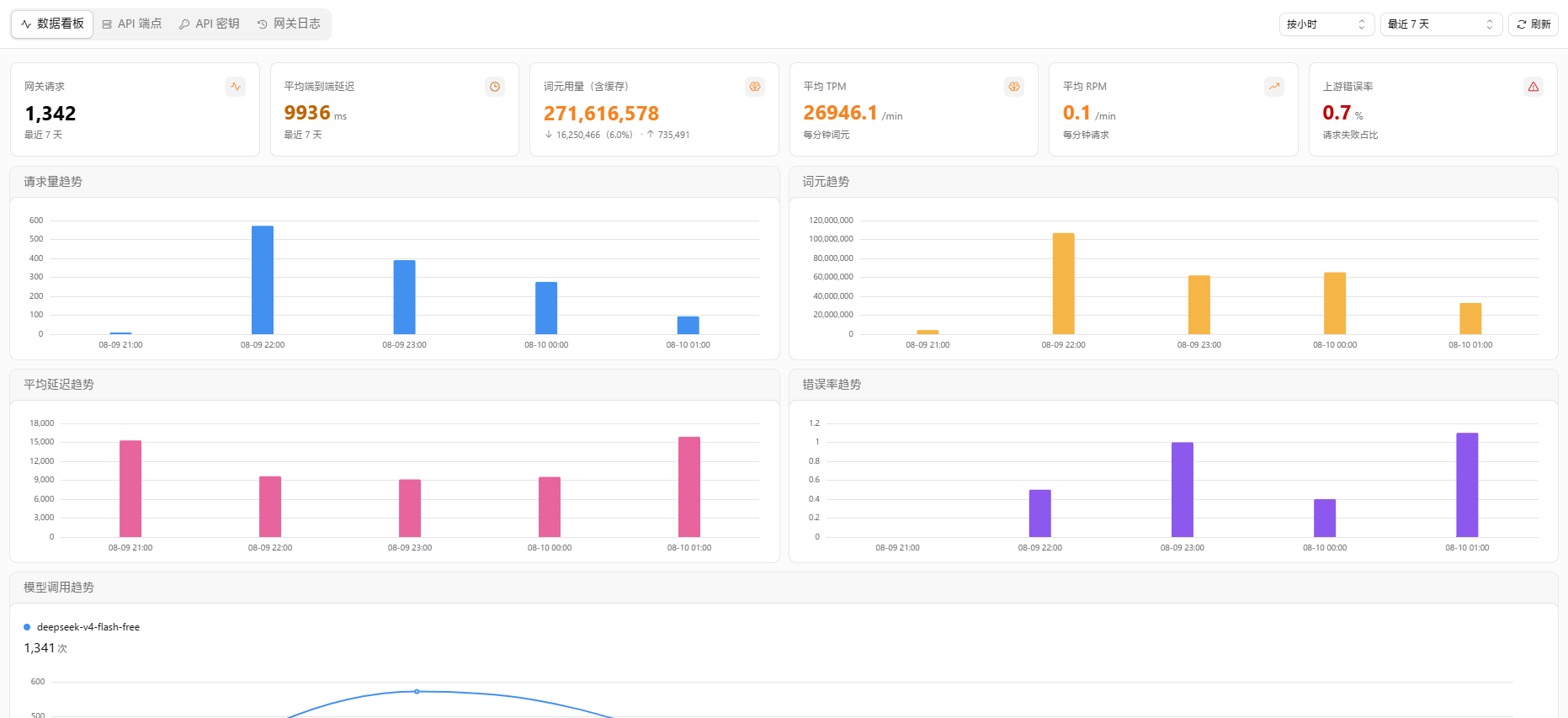Switch to the 网关日志 tab
The height and width of the screenshot is (718, 1568).
(x=289, y=24)
